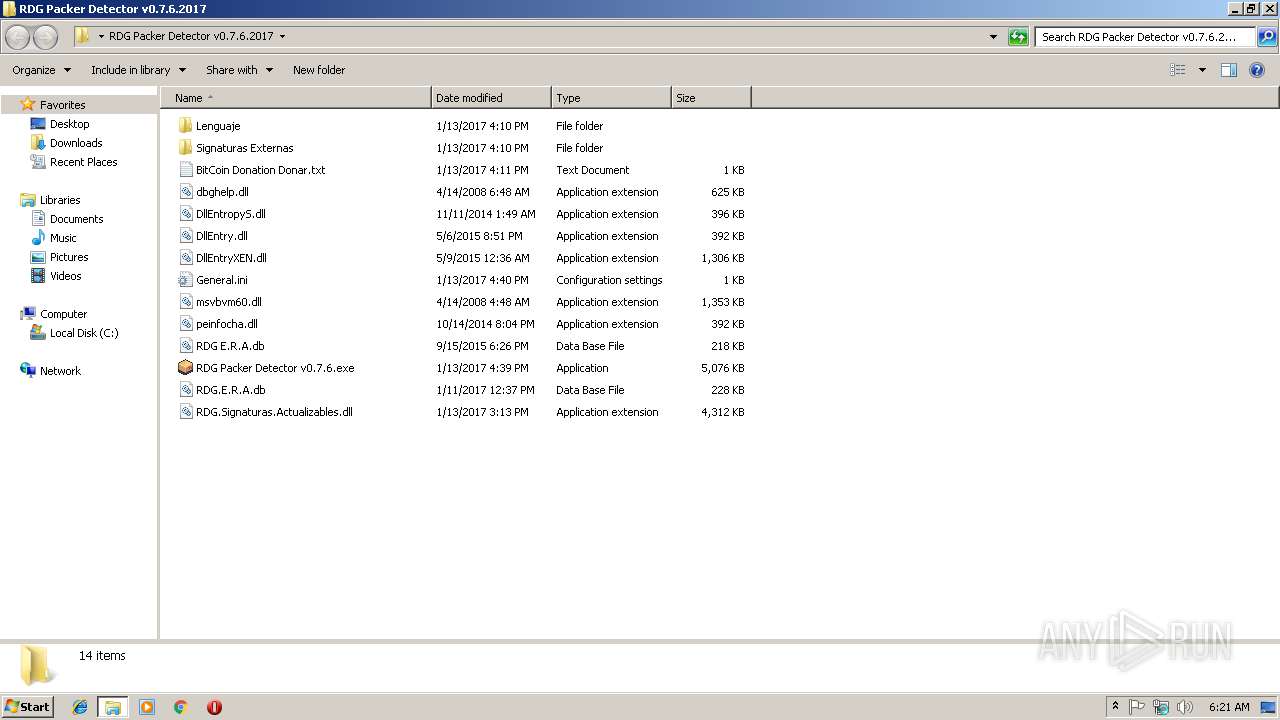Open the Share with dropdown

pyautogui.click(x=239, y=70)
